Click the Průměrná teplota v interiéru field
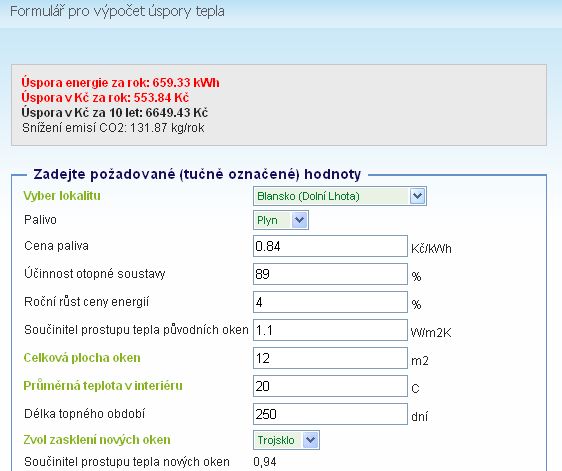 pos(330,386)
